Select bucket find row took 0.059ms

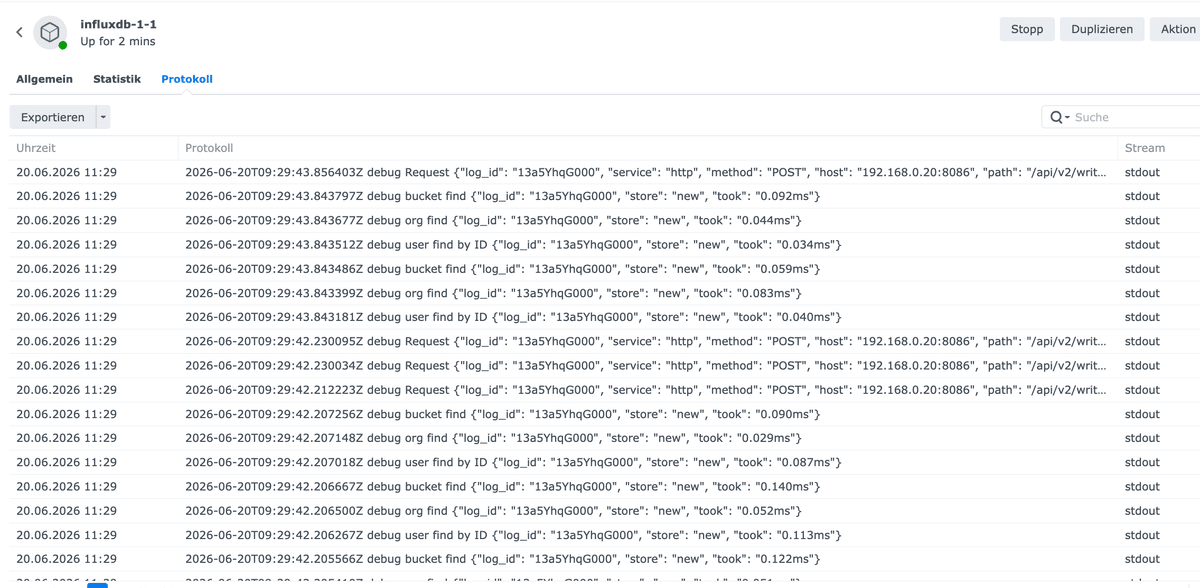coord(604,269)
